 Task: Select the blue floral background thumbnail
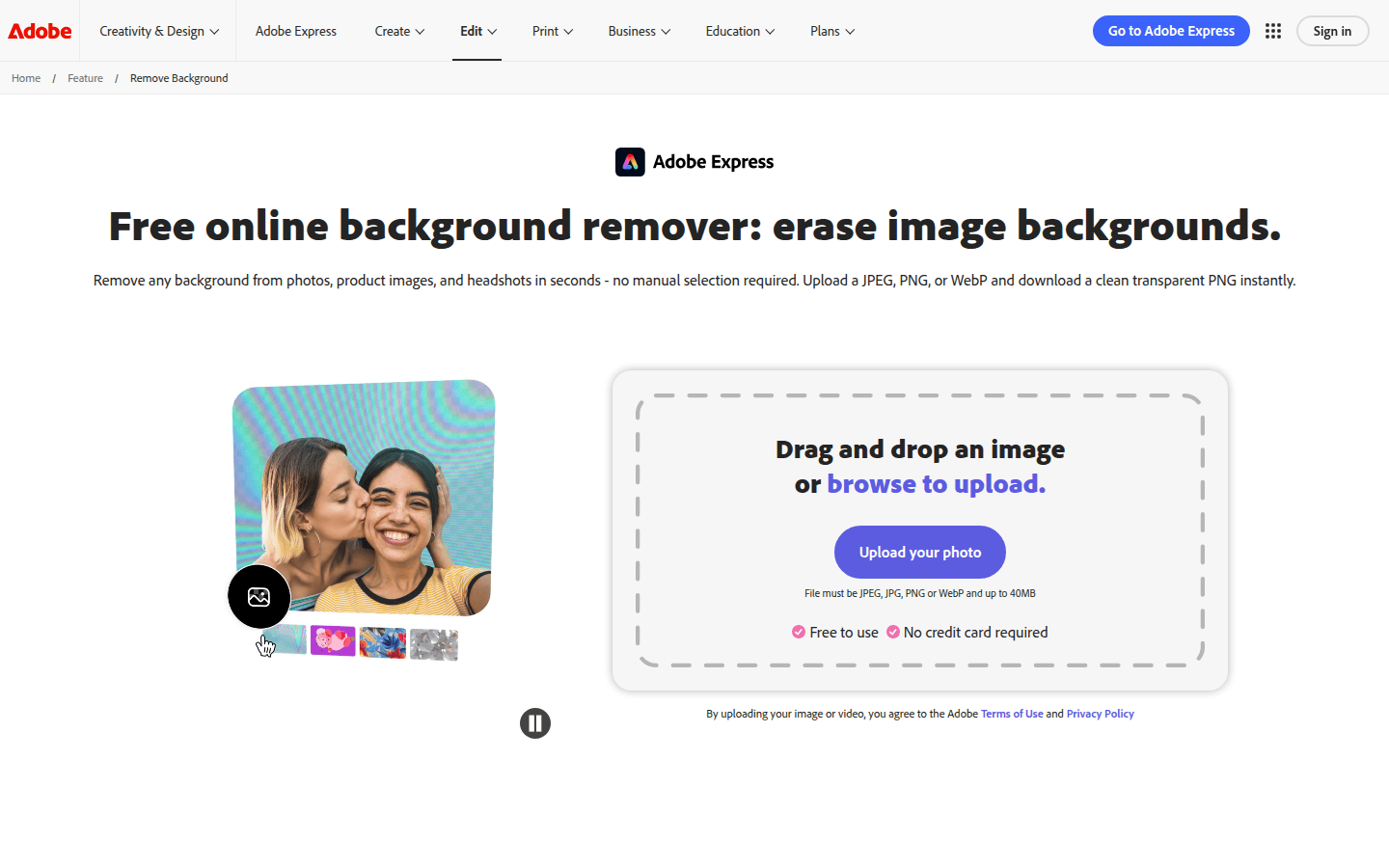[383, 642]
